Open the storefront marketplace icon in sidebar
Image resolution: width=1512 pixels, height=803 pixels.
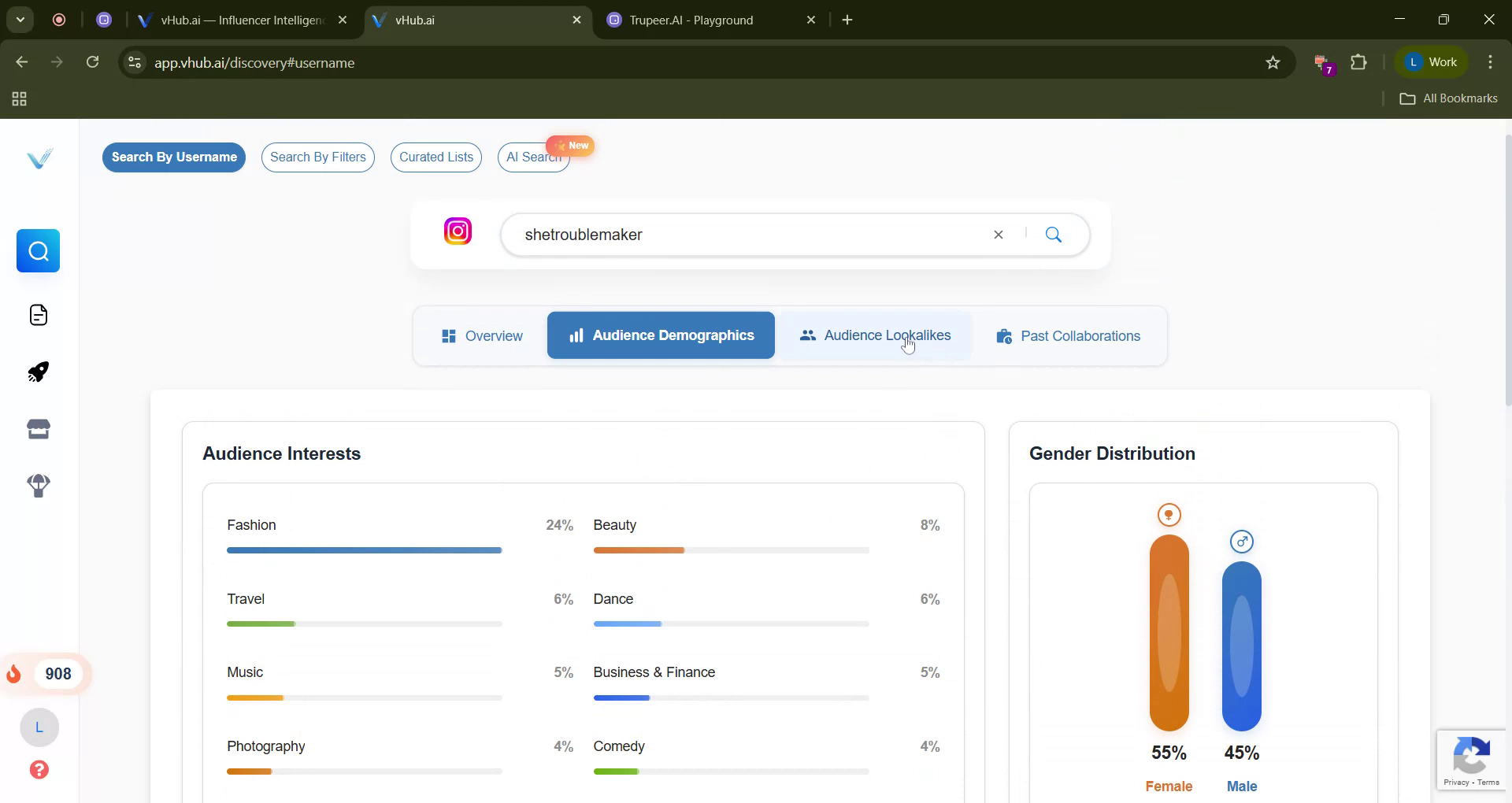coord(38,428)
